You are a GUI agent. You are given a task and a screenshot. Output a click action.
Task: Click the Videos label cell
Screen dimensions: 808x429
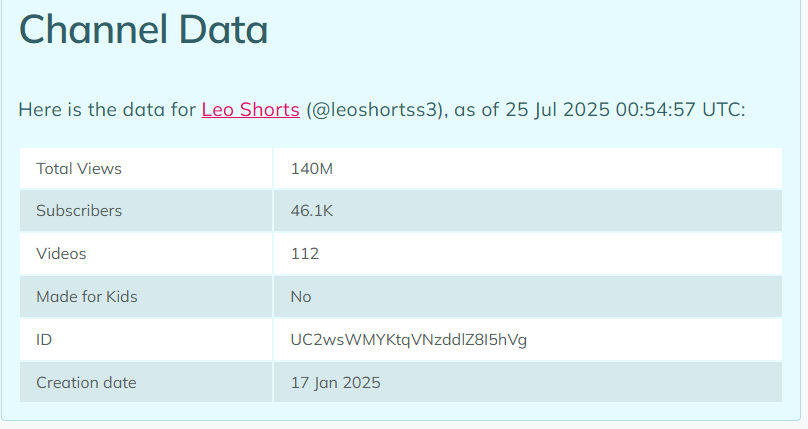[146, 253]
